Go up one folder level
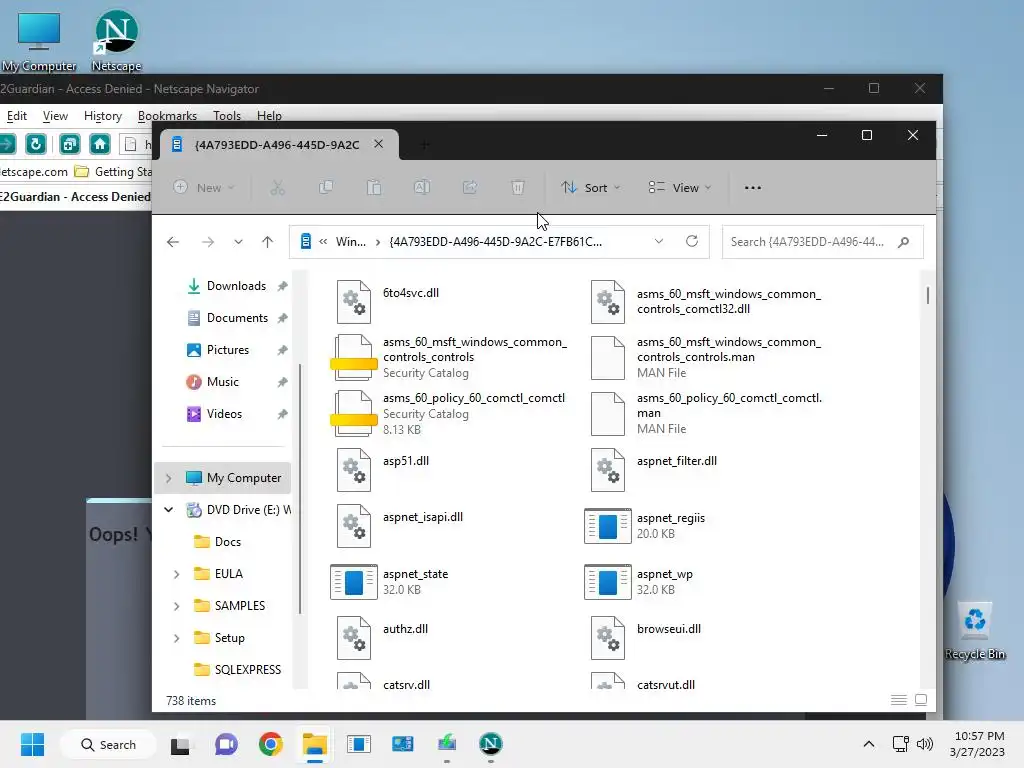This screenshot has height=768, width=1024. pos(268,242)
